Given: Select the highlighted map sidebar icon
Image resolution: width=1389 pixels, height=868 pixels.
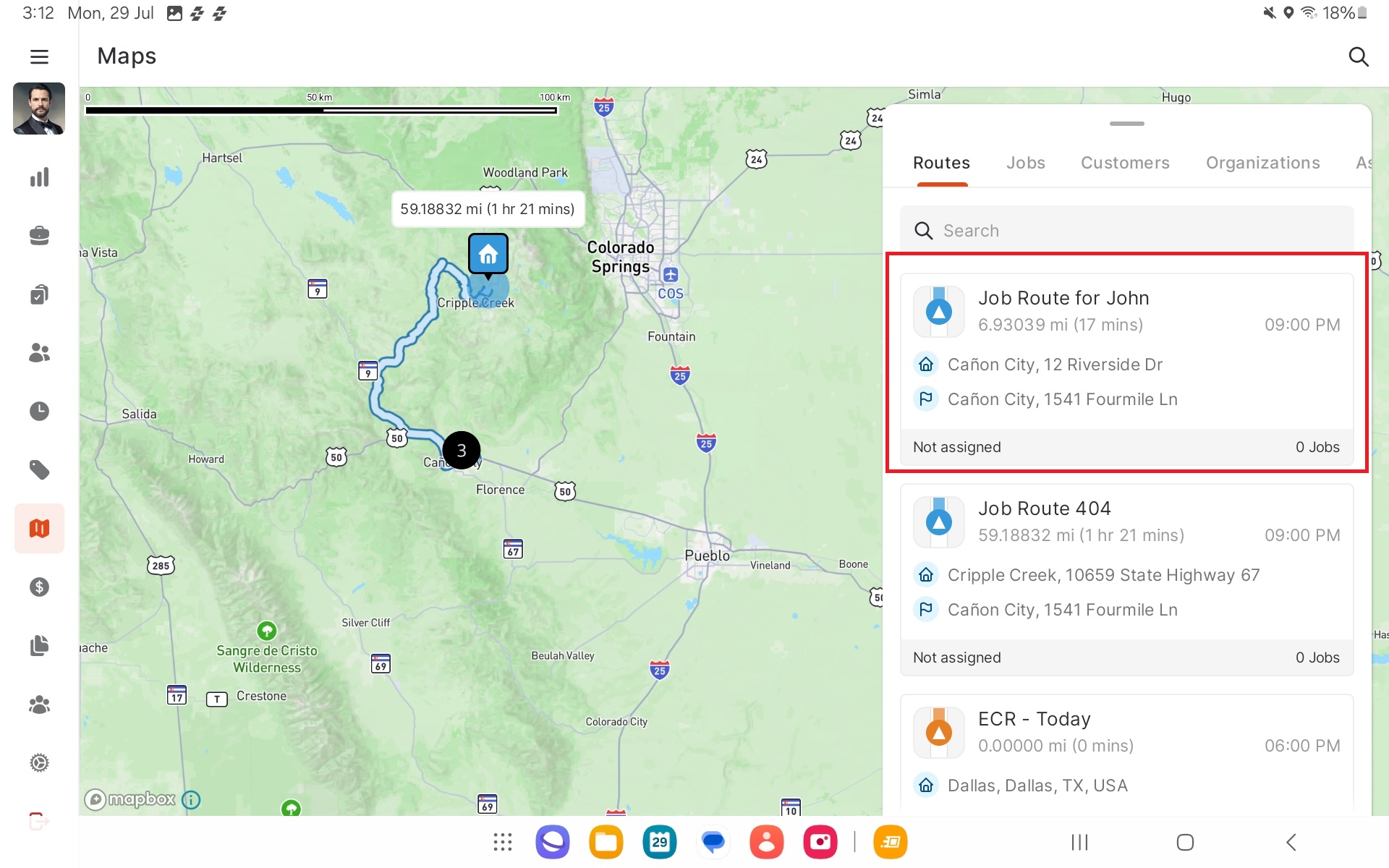Looking at the screenshot, I should coord(39,529).
